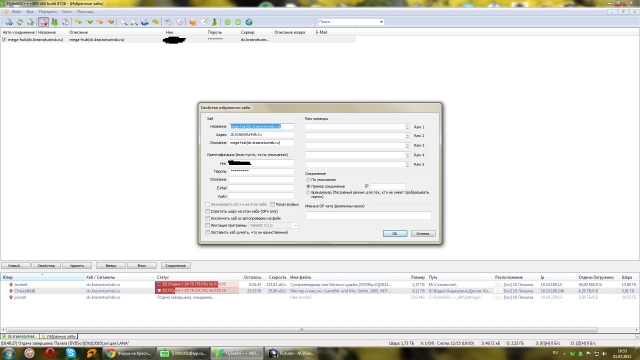This screenshot has height=360, width=640.
Task: Confirm the dialog with OK
Action: [395, 233]
